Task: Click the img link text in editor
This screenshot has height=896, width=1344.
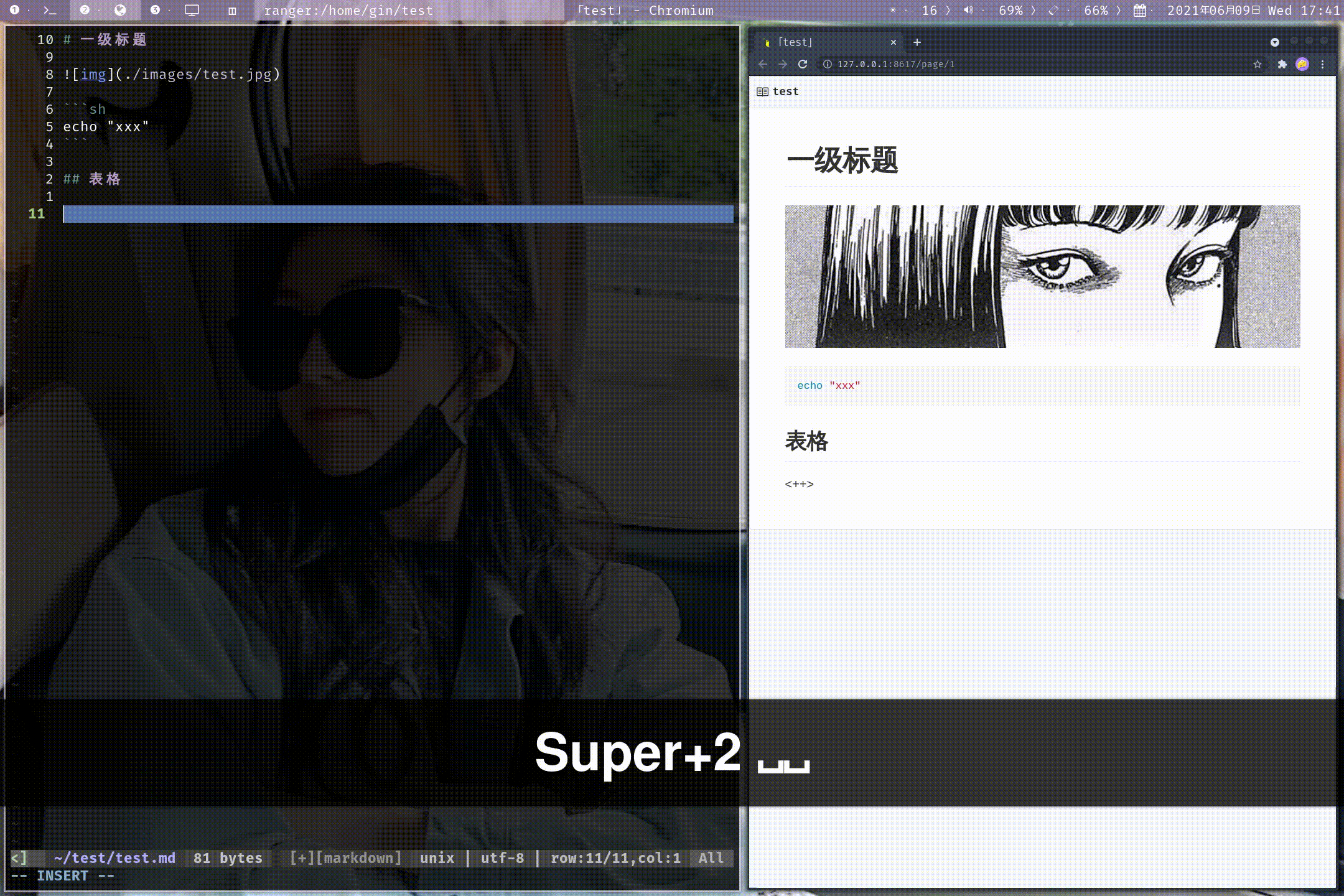Action: coord(93,75)
